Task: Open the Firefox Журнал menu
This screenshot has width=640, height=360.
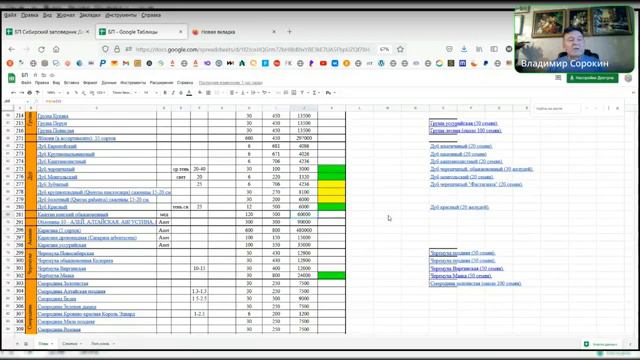Action: (x=66, y=15)
